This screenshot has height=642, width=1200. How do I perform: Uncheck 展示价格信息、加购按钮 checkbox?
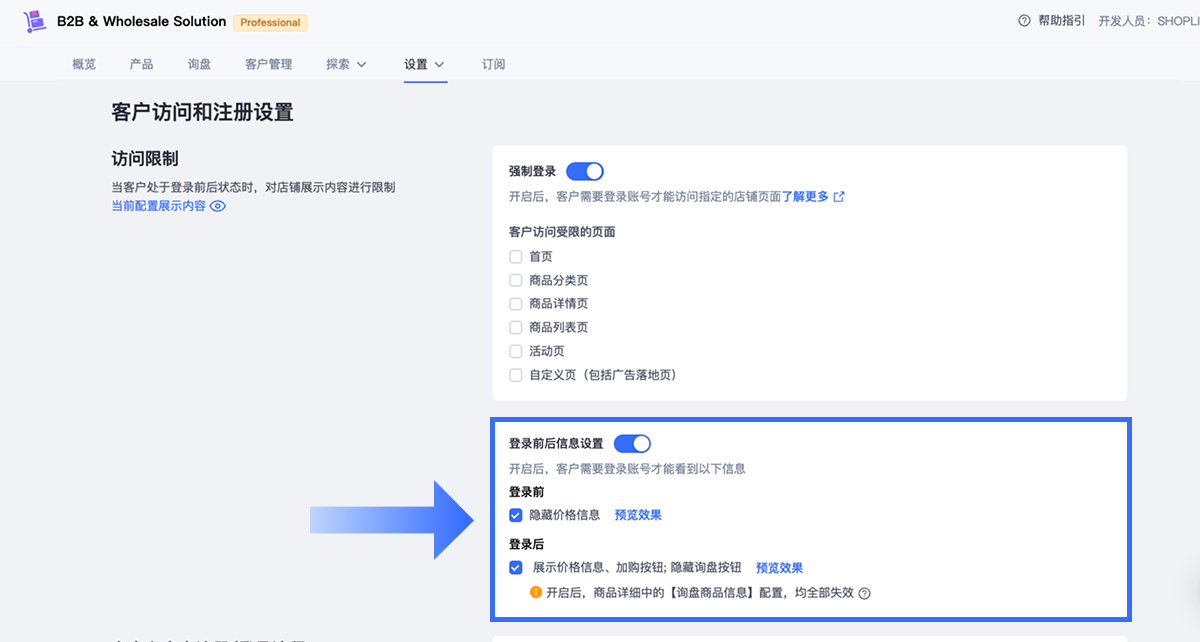[516, 568]
